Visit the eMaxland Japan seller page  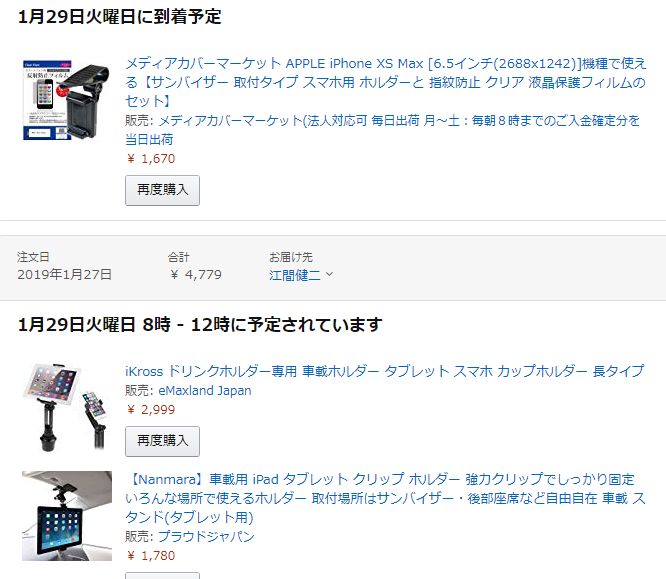(205, 390)
